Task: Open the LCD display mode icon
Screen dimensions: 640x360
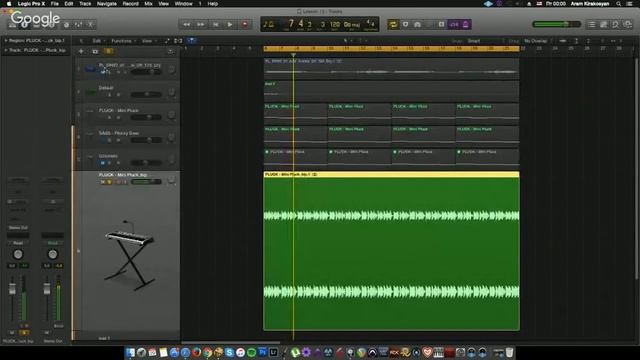Action: point(268,24)
